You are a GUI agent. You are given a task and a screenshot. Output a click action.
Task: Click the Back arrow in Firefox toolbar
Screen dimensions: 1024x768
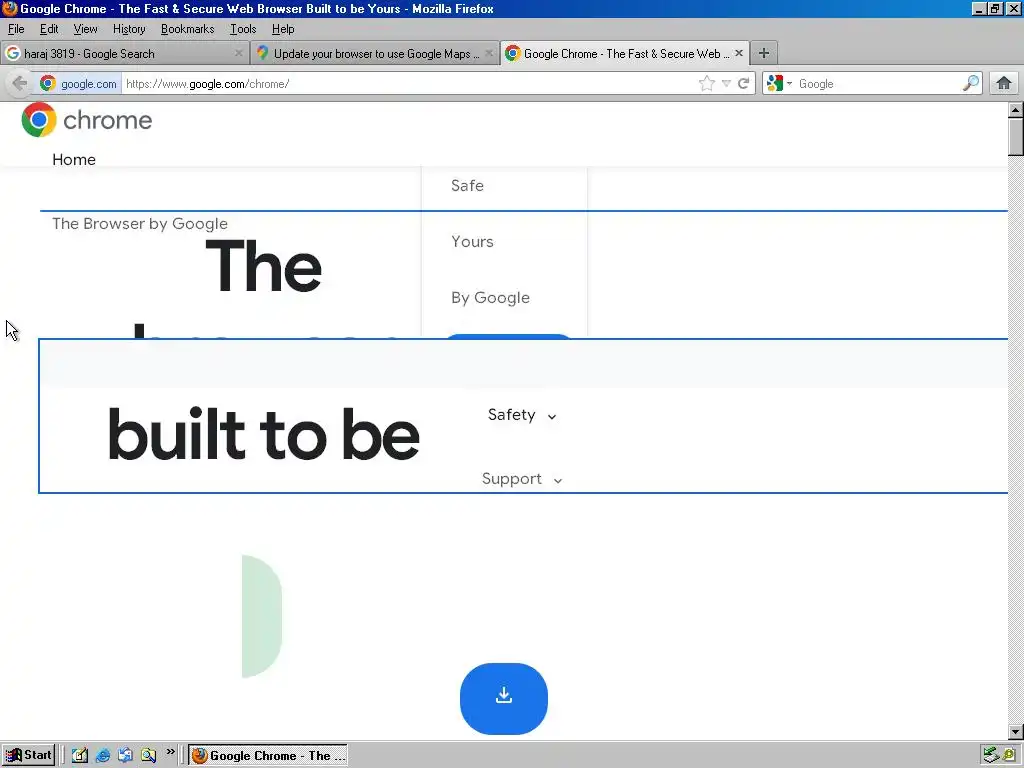point(20,84)
